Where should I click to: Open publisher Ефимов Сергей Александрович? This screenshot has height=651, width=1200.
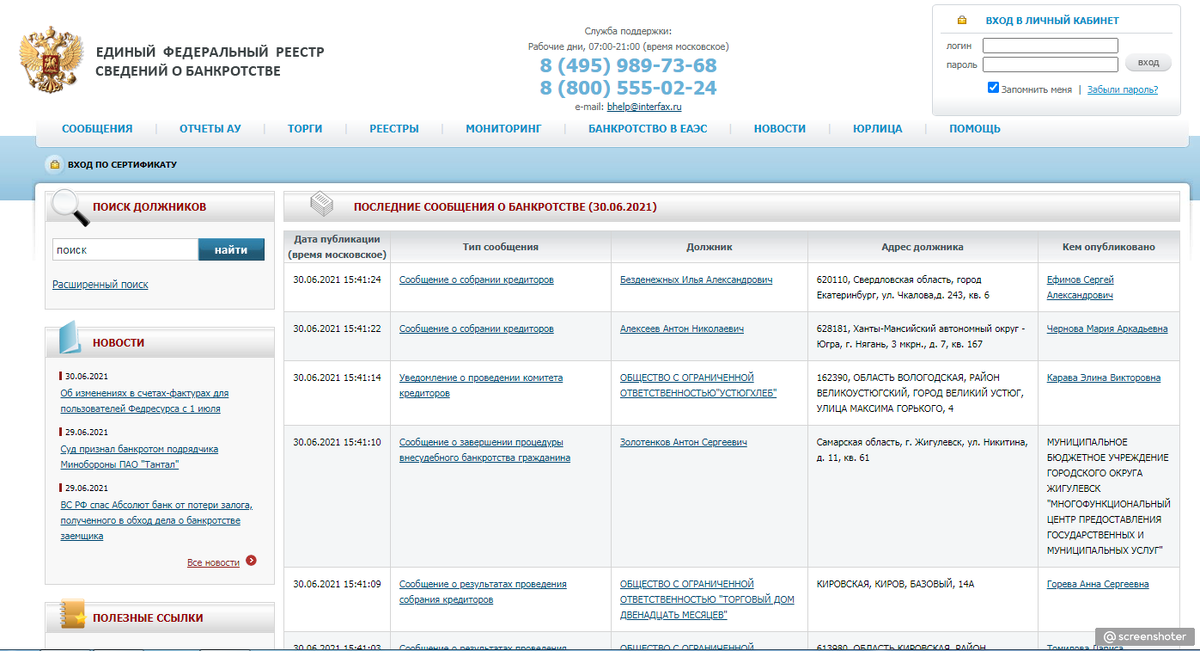[1080, 288]
